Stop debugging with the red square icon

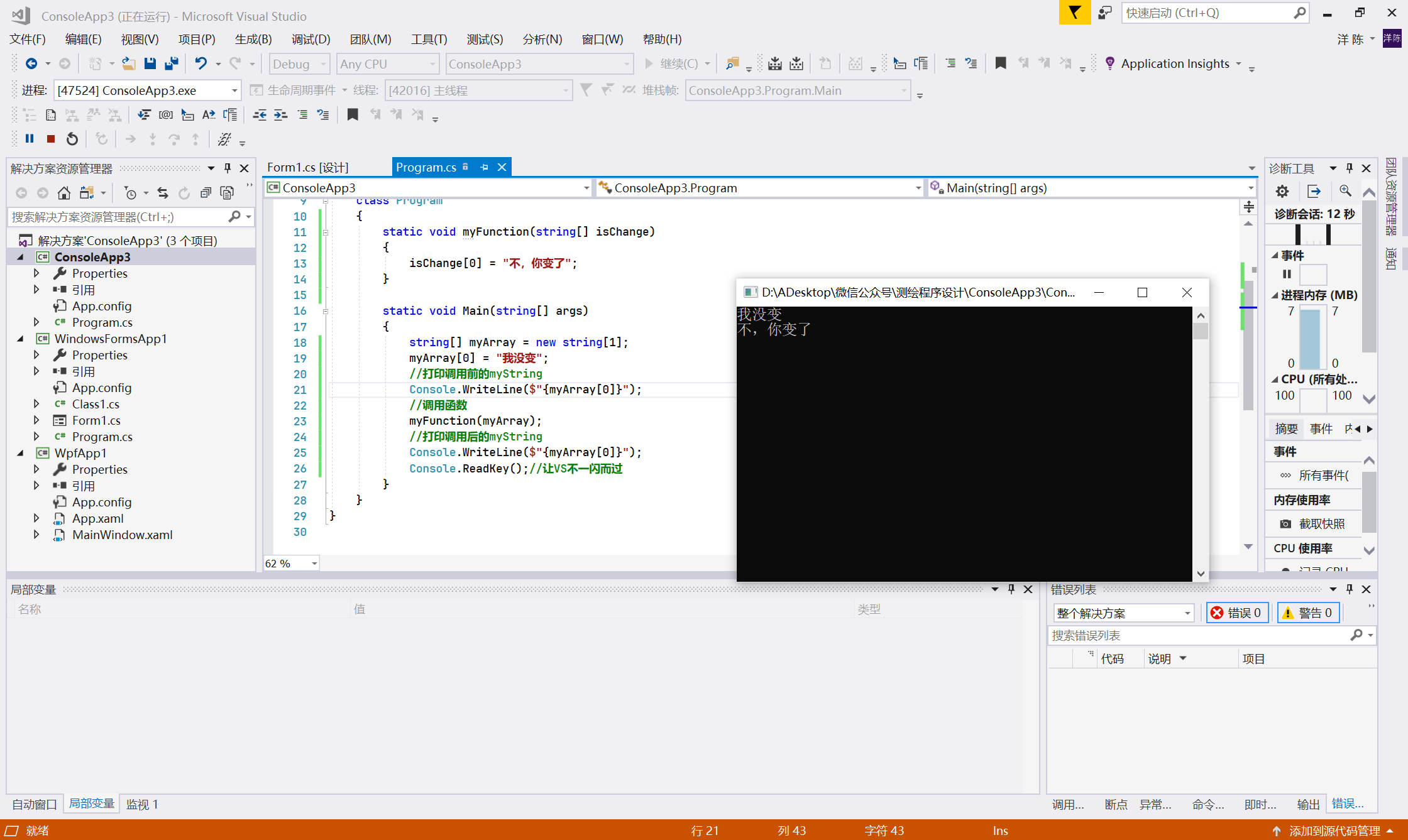[51, 139]
